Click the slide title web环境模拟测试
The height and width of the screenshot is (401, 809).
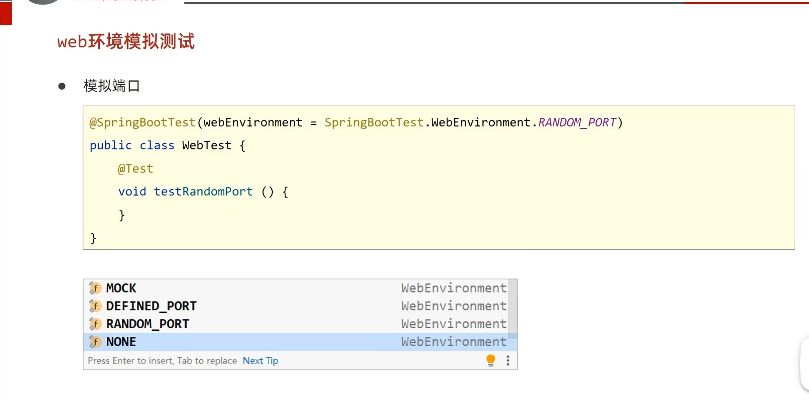pos(126,42)
